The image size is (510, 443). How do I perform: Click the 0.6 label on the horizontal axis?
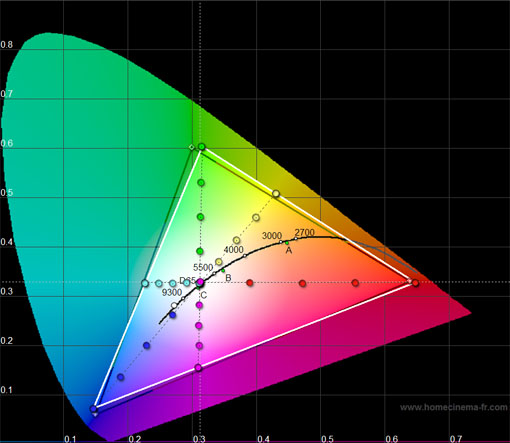click(x=392, y=439)
